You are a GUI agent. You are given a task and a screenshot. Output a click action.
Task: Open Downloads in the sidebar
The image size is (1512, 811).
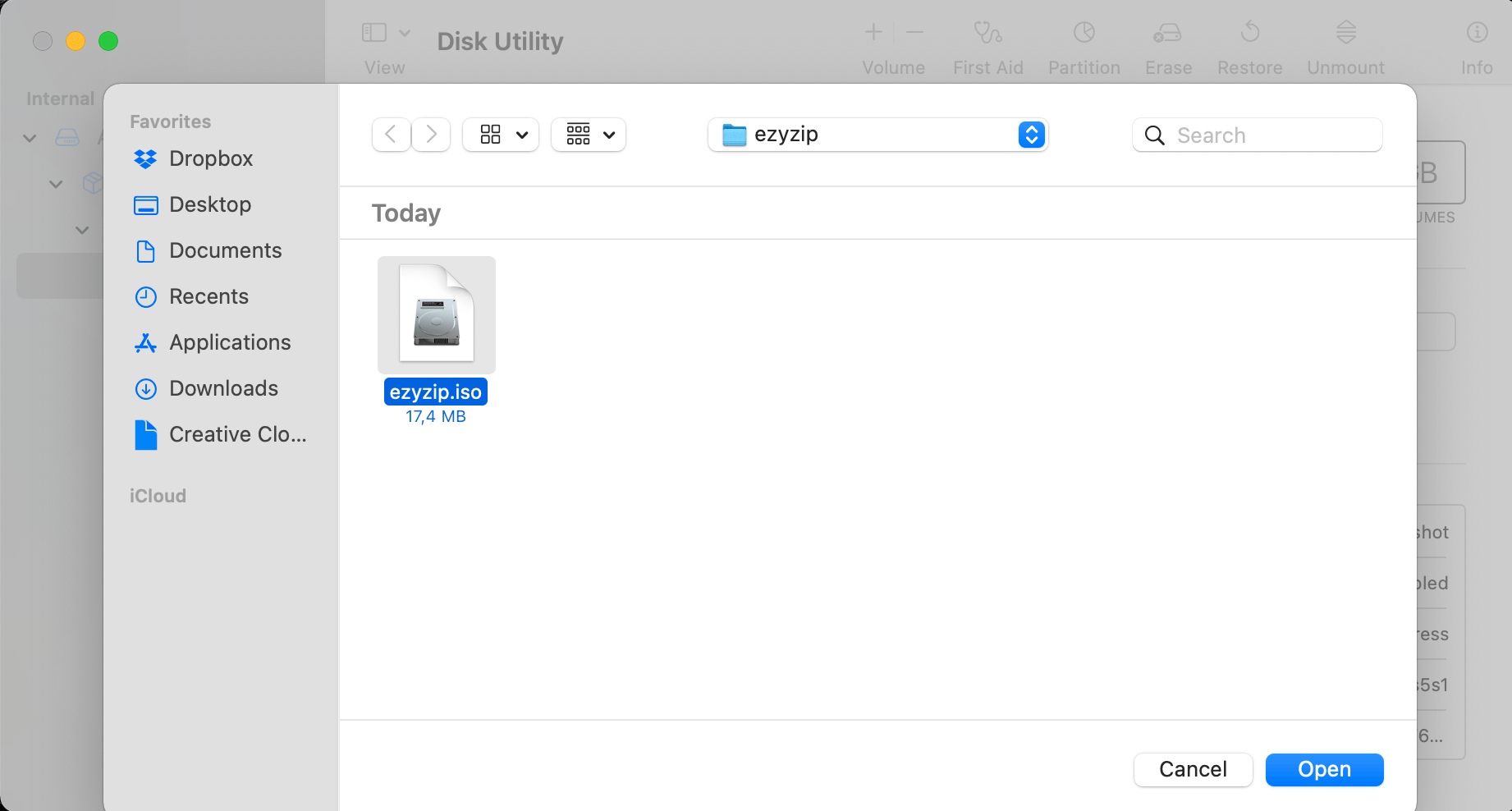pyautogui.click(x=222, y=388)
